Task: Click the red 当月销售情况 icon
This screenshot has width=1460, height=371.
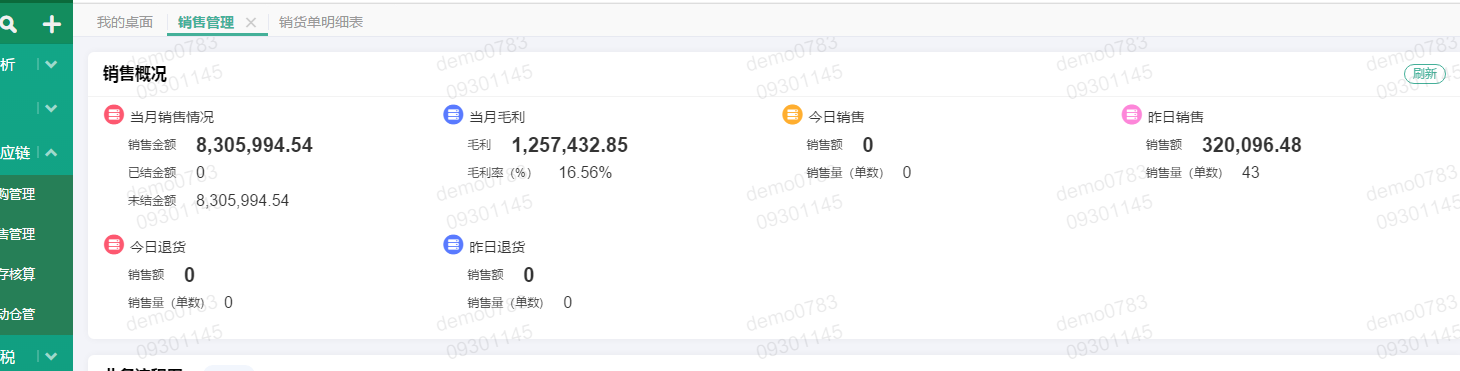Action: pos(114,116)
